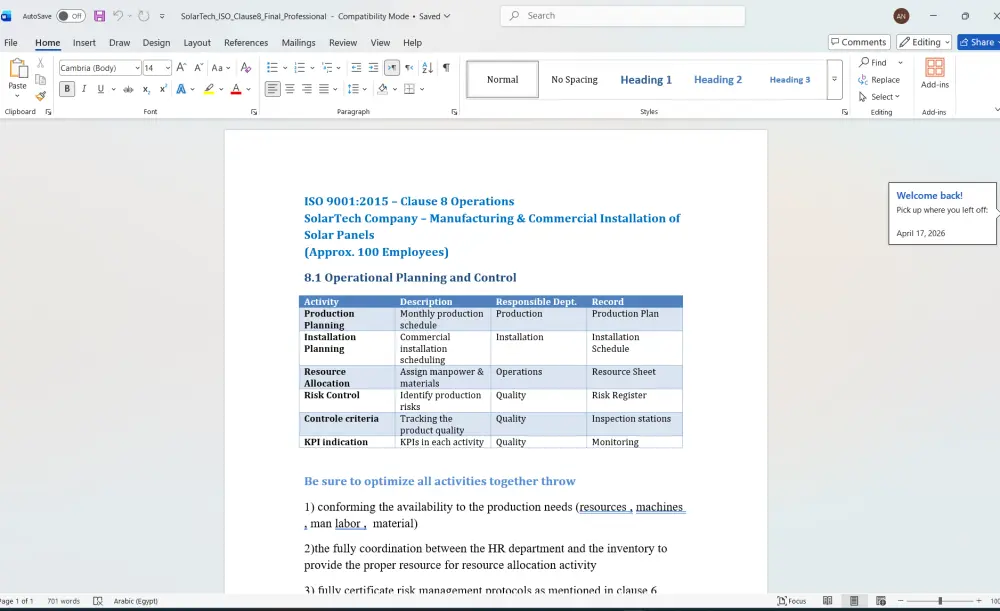This screenshot has width=1000, height=611.
Task: Open Read Mode view in the status bar
Action: [x=828, y=601]
